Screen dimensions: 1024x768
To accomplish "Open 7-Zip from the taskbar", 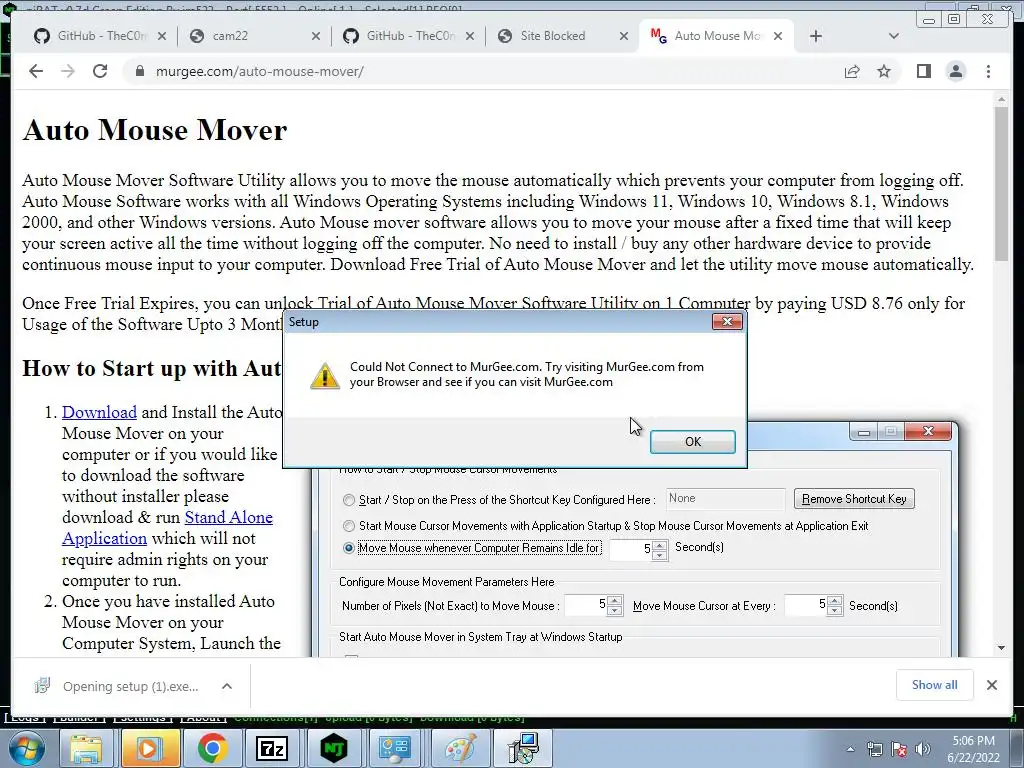I will click(x=272, y=748).
